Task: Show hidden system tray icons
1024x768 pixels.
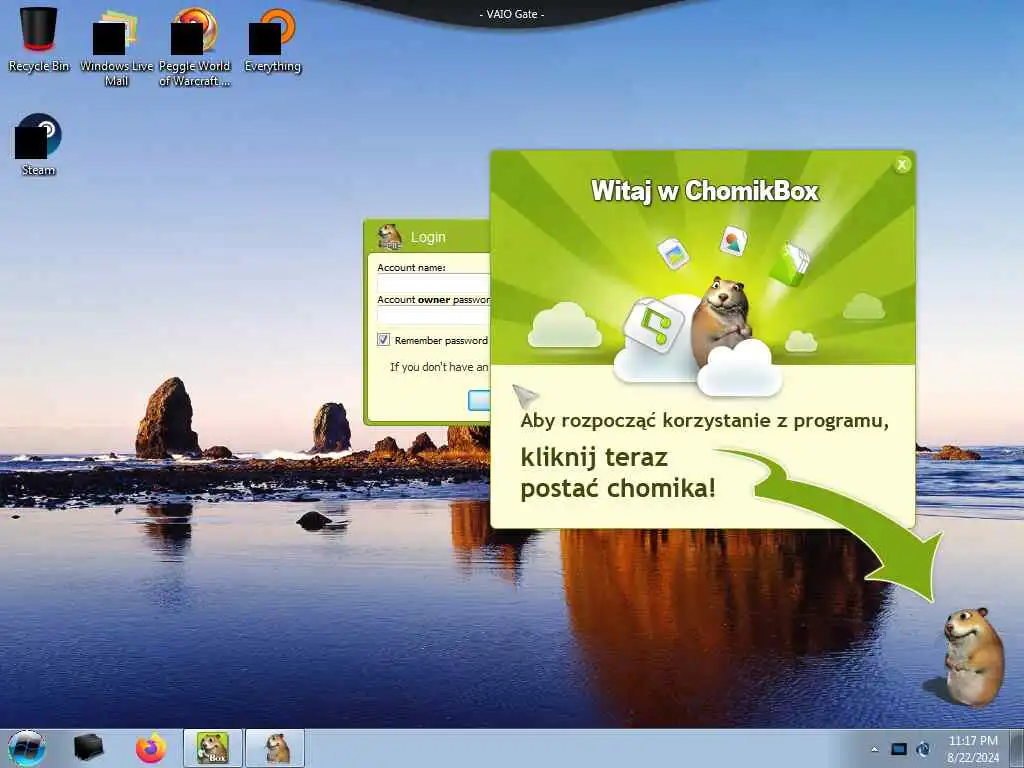Action: tap(874, 749)
